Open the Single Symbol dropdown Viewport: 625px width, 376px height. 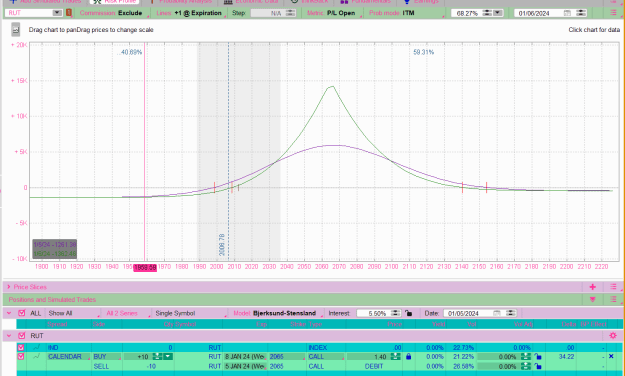[x=190, y=313]
